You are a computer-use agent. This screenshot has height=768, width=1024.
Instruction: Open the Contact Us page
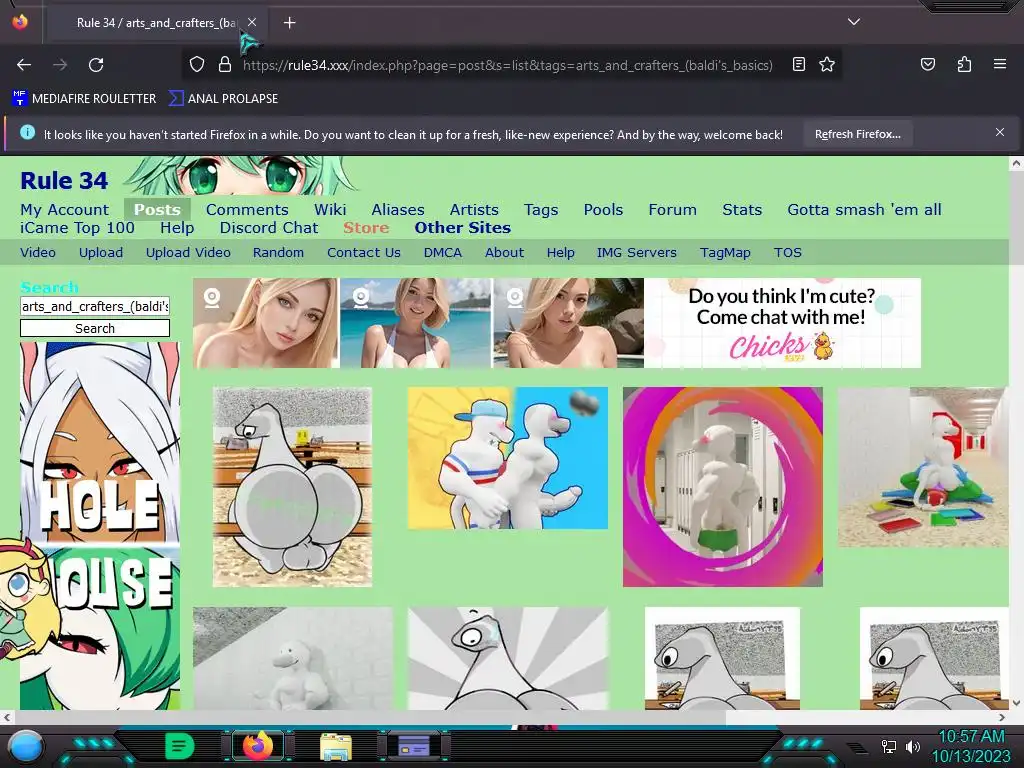point(364,253)
